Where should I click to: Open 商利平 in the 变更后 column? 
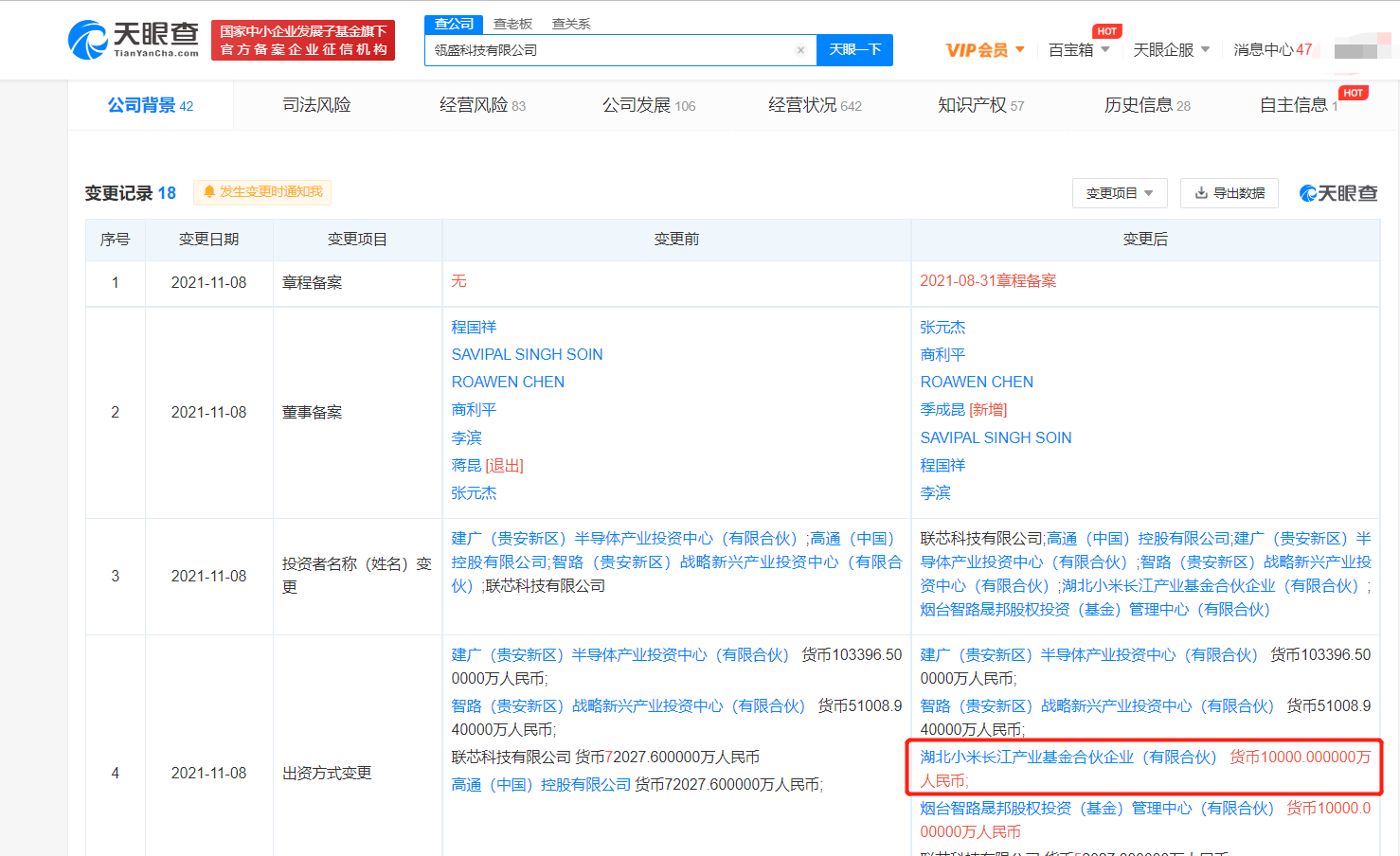tap(942, 355)
